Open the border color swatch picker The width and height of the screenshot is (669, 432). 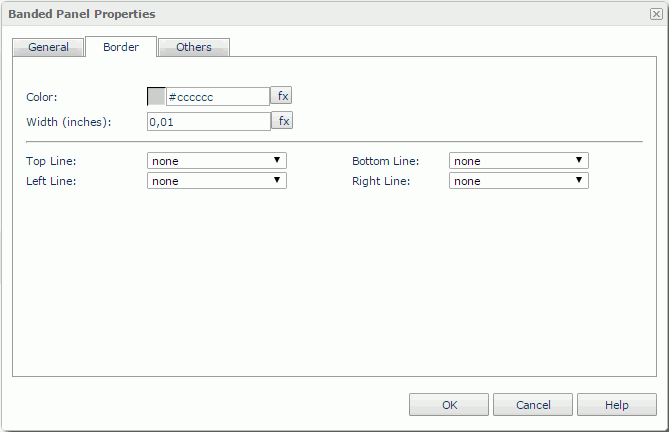click(x=156, y=96)
